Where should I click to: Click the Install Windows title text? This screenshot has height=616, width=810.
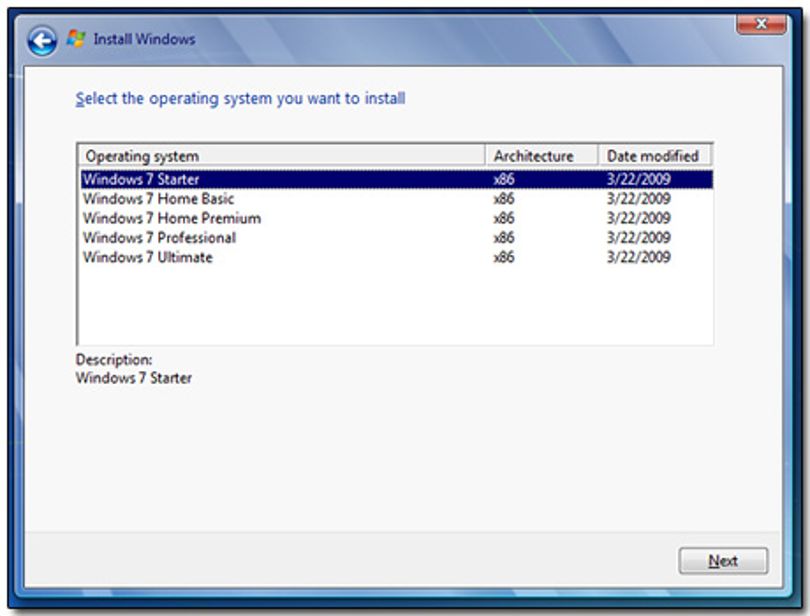[x=144, y=39]
